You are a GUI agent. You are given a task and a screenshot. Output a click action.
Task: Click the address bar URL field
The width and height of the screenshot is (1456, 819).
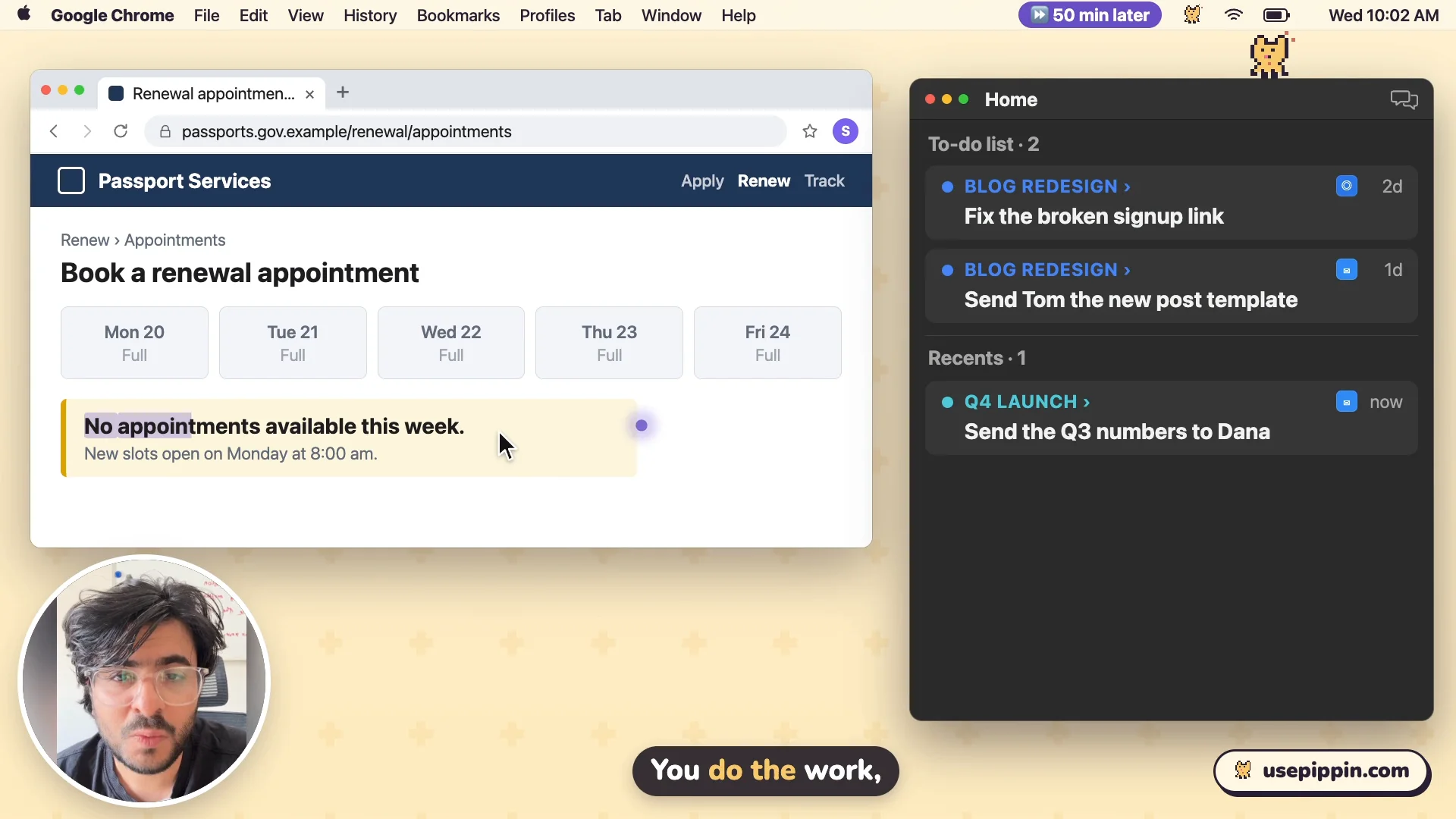465,132
